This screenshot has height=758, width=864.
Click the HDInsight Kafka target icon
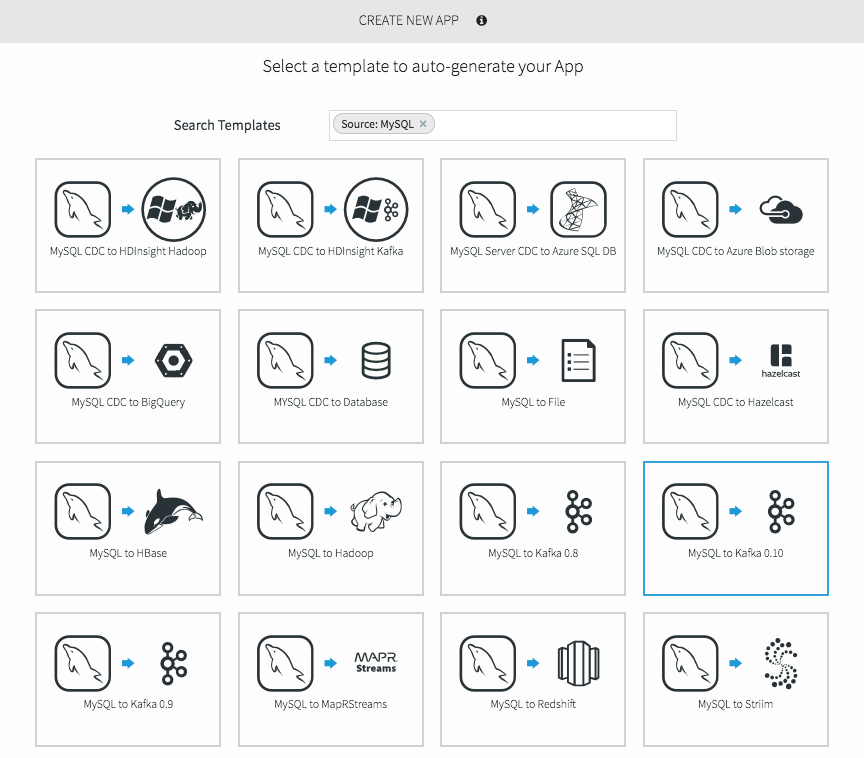pyautogui.click(x=376, y=209)
